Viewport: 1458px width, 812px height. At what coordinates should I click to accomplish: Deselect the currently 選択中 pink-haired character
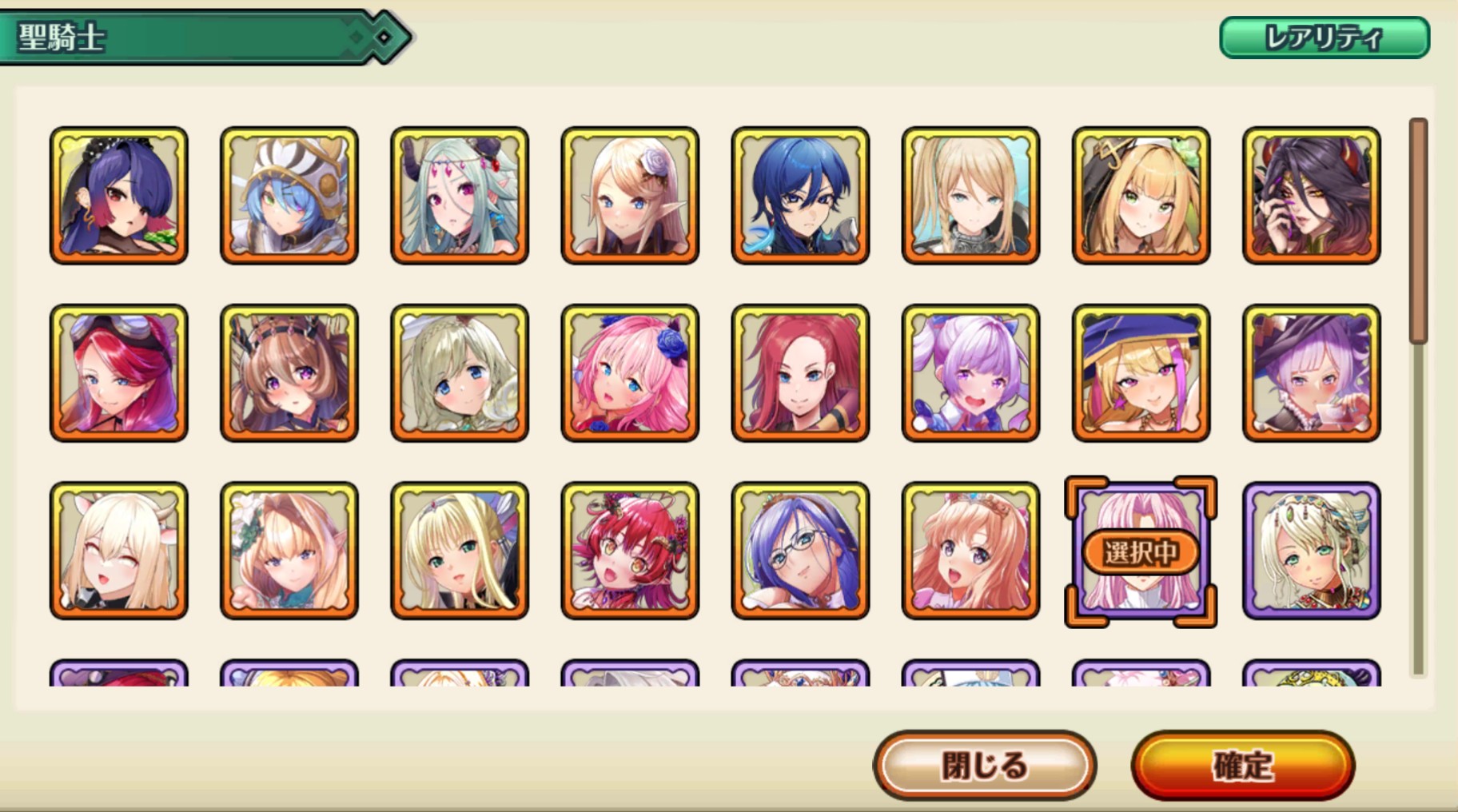1141,551
